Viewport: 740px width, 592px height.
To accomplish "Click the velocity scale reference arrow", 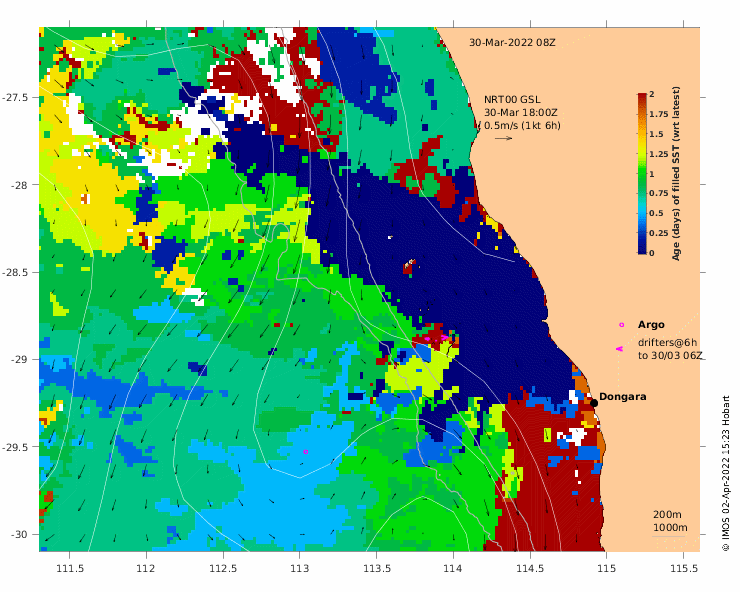I will [x=504, y=138].
